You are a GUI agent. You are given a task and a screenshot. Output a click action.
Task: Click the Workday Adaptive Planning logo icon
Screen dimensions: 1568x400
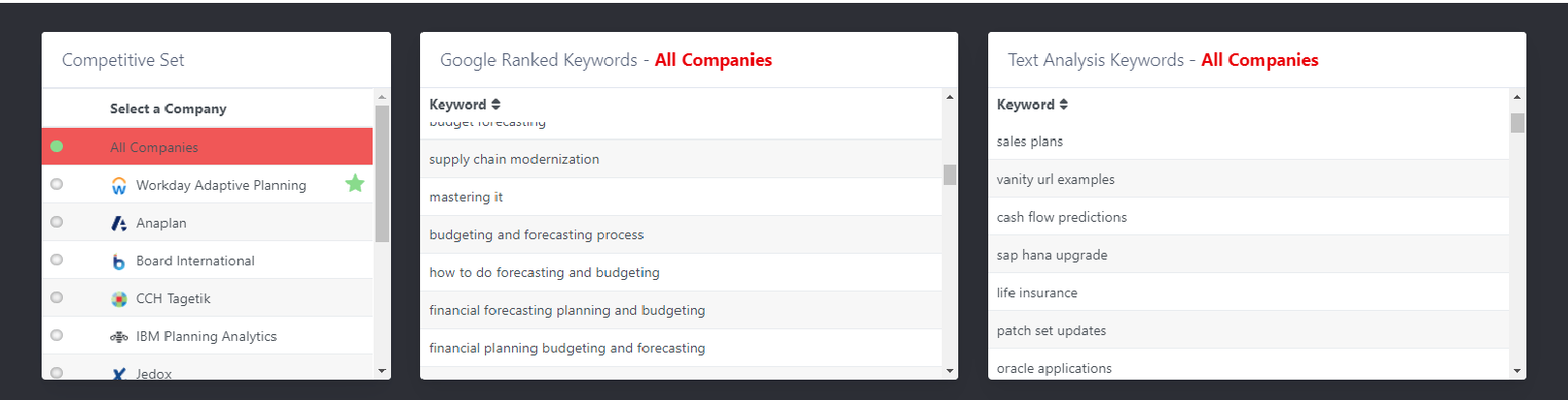pos(119,185)
